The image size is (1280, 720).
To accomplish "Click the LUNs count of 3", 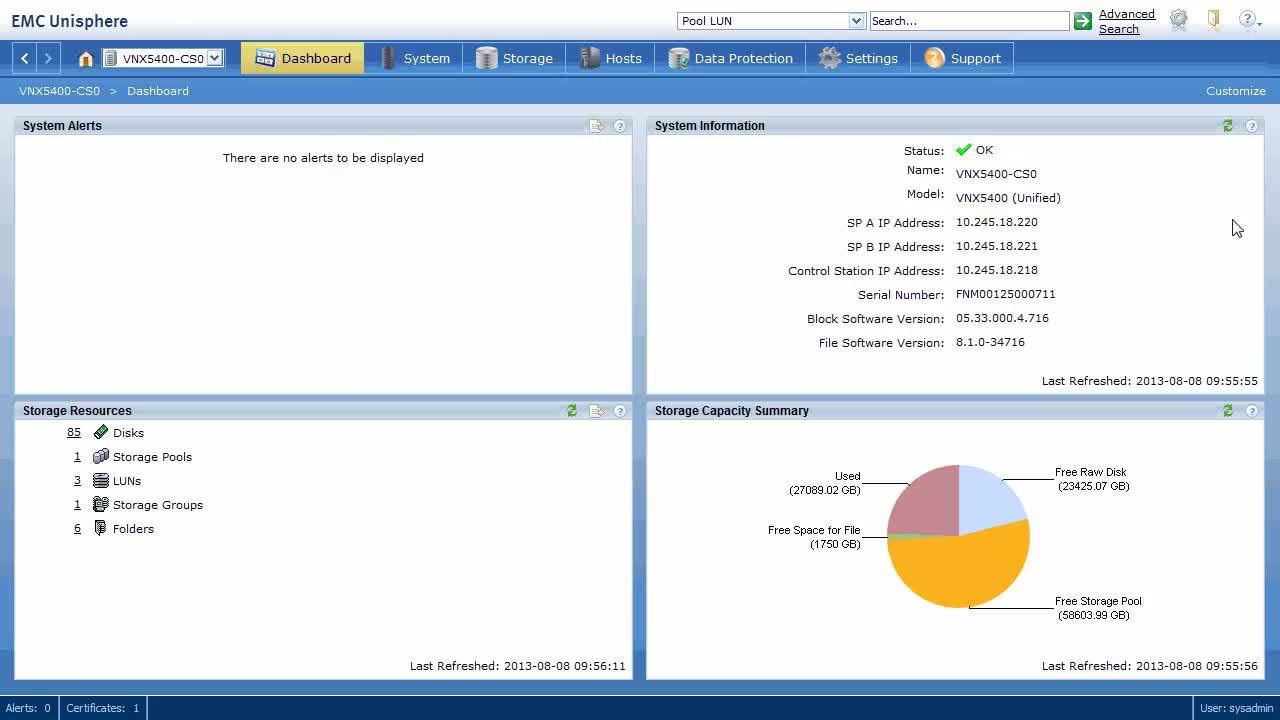I will pyautogui.click(x=77, y=481).
